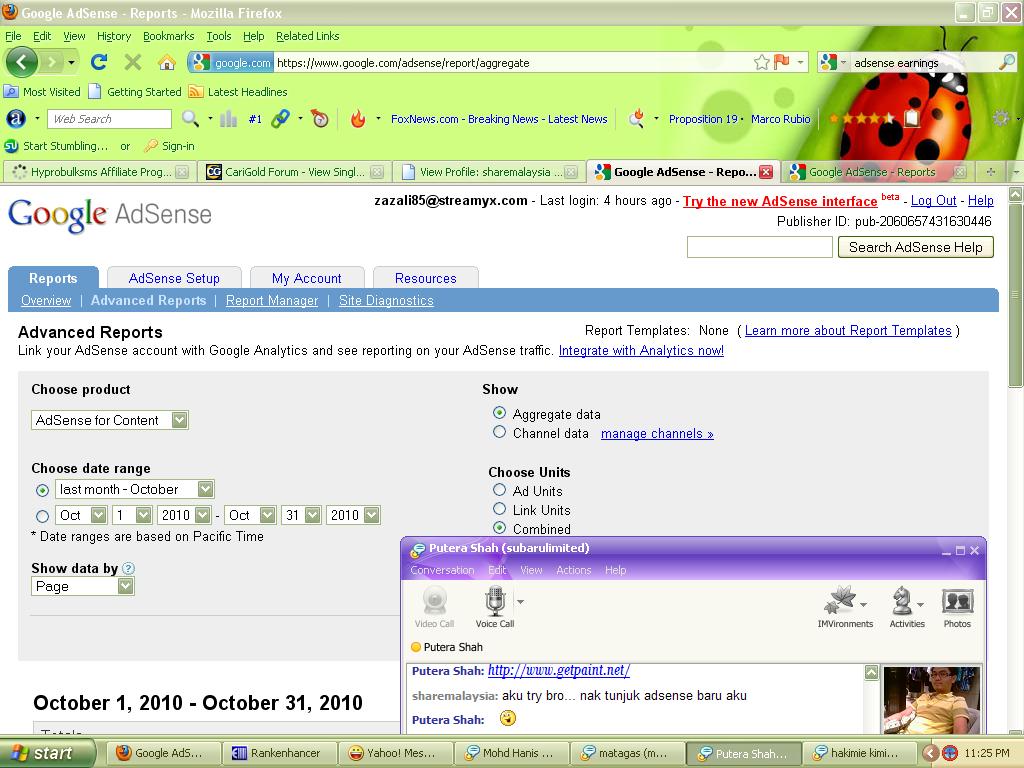The image size is (1024, 768).
Task: Select the Ad Units radio button
Action: [x=500, y=490]
